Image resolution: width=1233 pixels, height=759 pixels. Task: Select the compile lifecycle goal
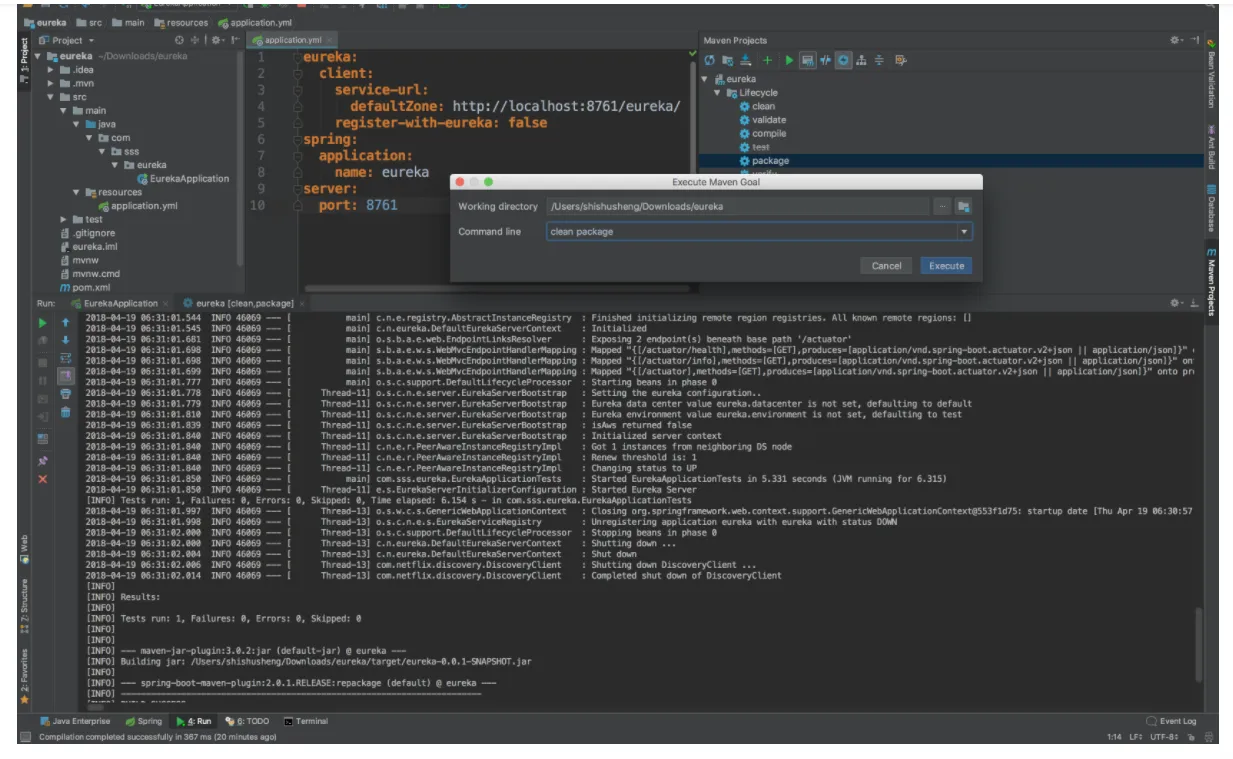(762, 133)
